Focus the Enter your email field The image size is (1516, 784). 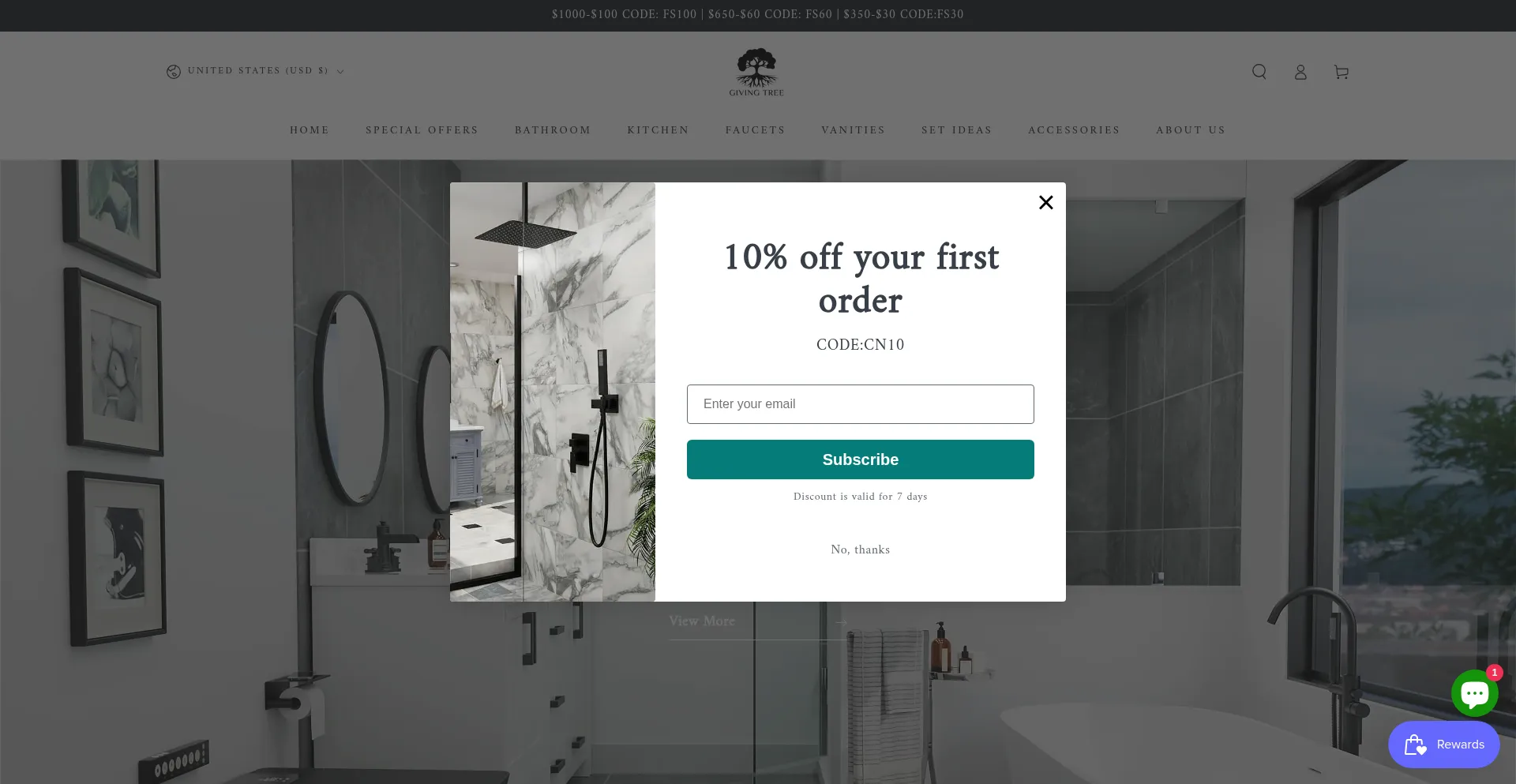pyautogui.click(x=861, y=404)
